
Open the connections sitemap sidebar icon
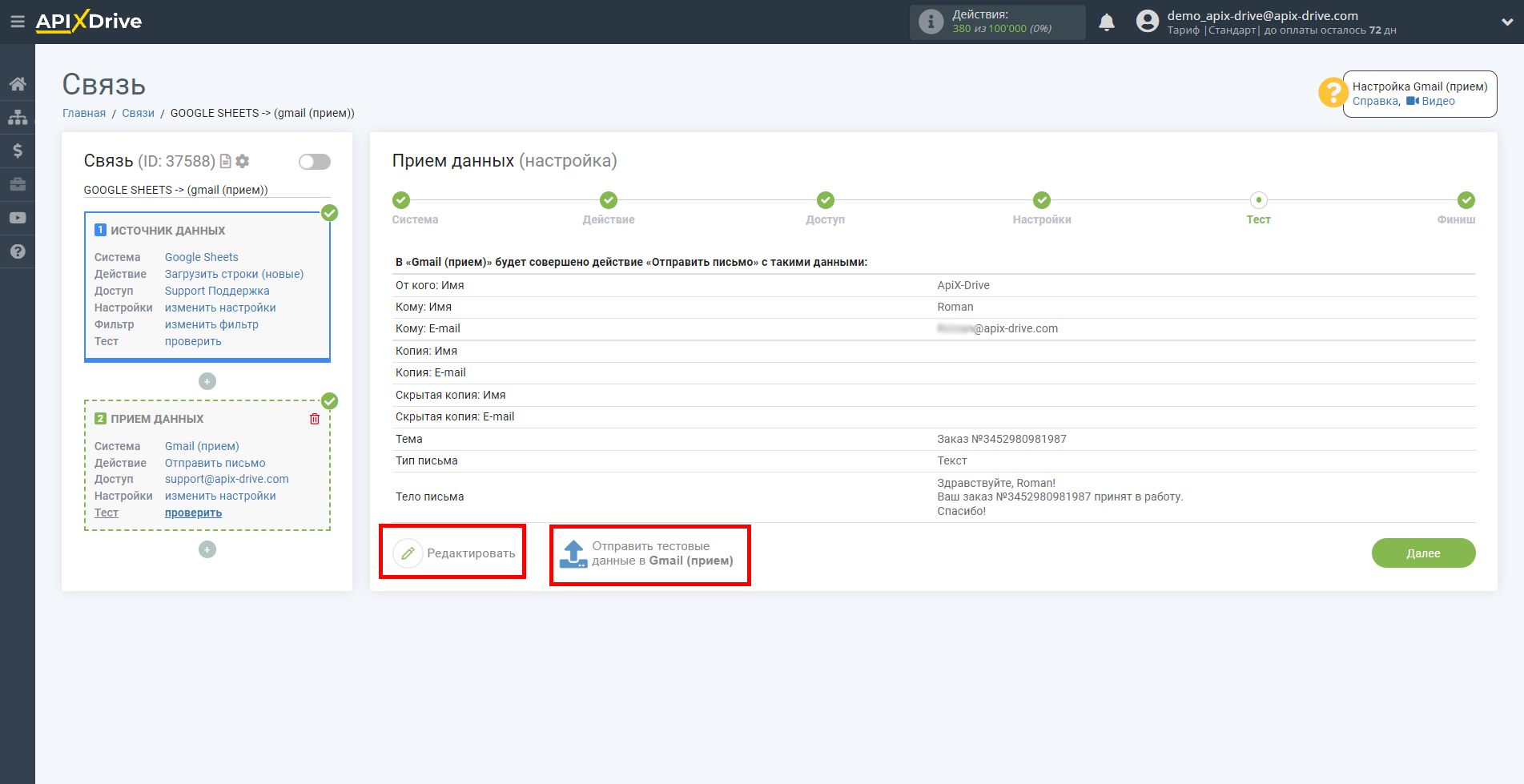coord(18,117)
